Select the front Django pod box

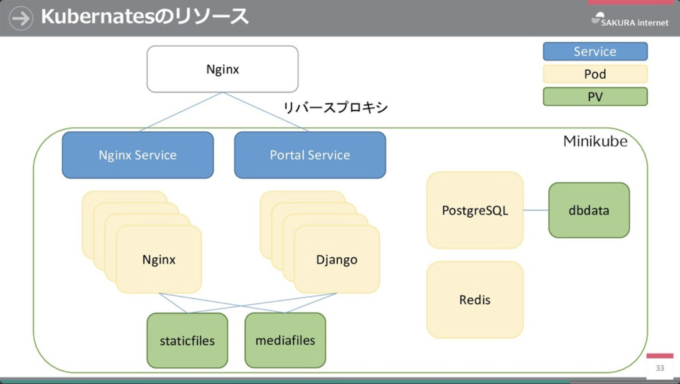coord(337,259)
